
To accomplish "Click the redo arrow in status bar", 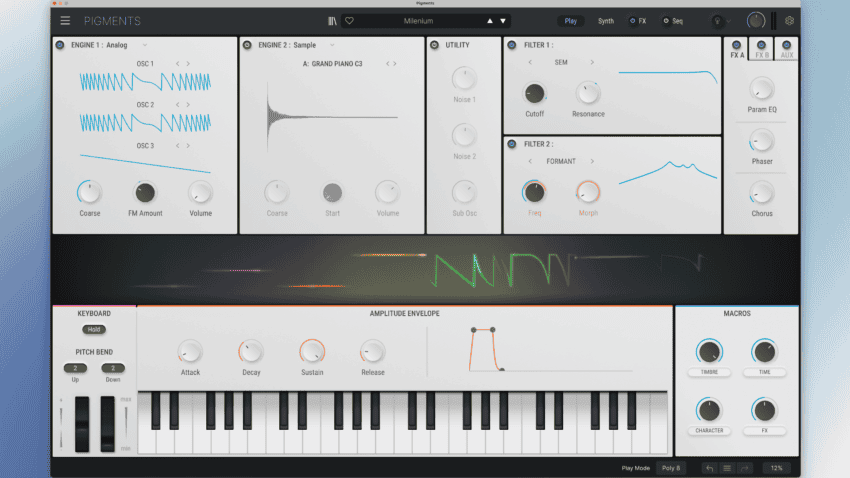I will tap(744, 468).
